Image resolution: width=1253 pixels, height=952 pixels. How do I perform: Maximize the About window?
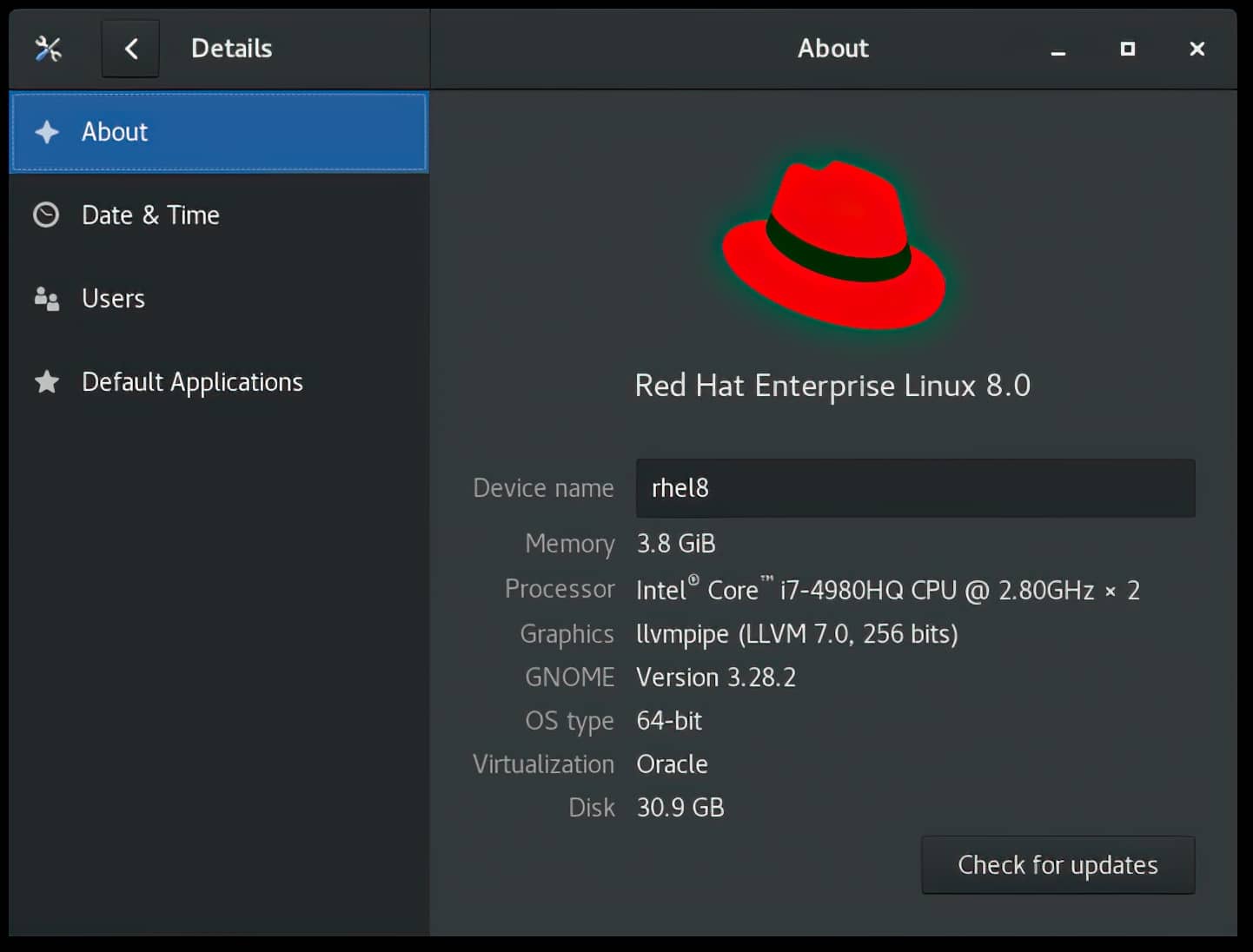[1127, 50]
